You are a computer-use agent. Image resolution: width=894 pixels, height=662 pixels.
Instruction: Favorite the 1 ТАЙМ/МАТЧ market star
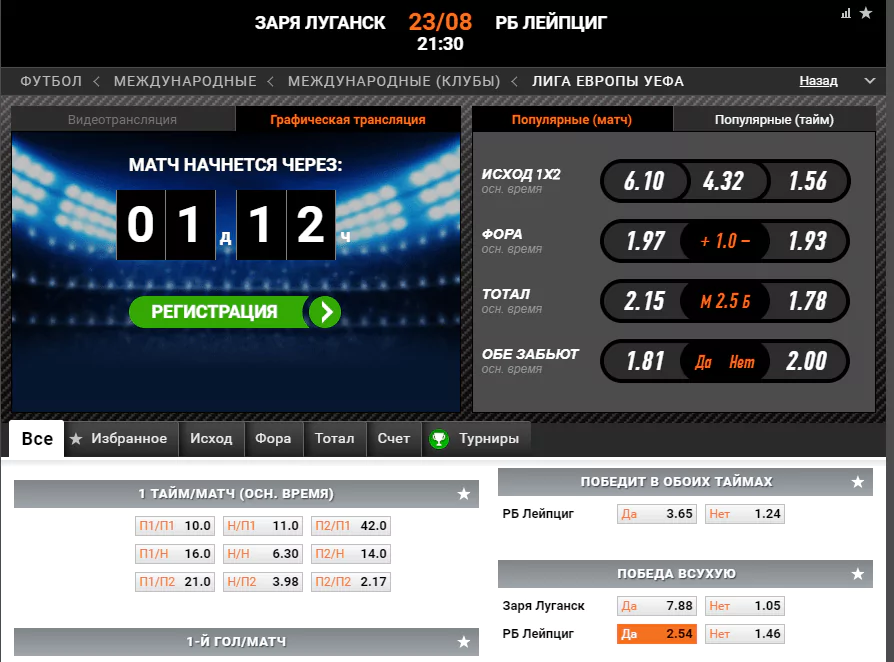(x=464, y=494)
